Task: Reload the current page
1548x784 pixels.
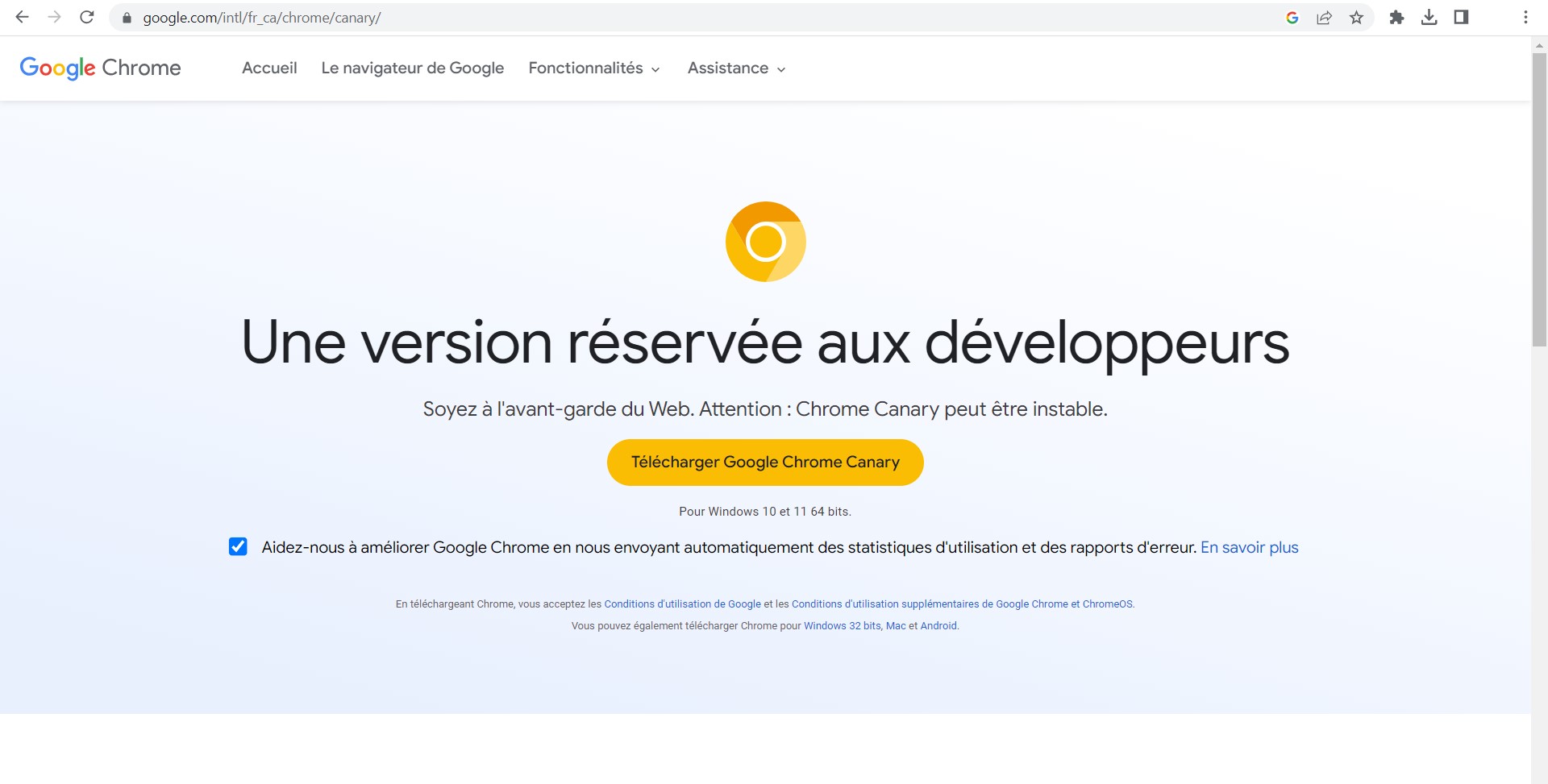Action: [87, 17]
